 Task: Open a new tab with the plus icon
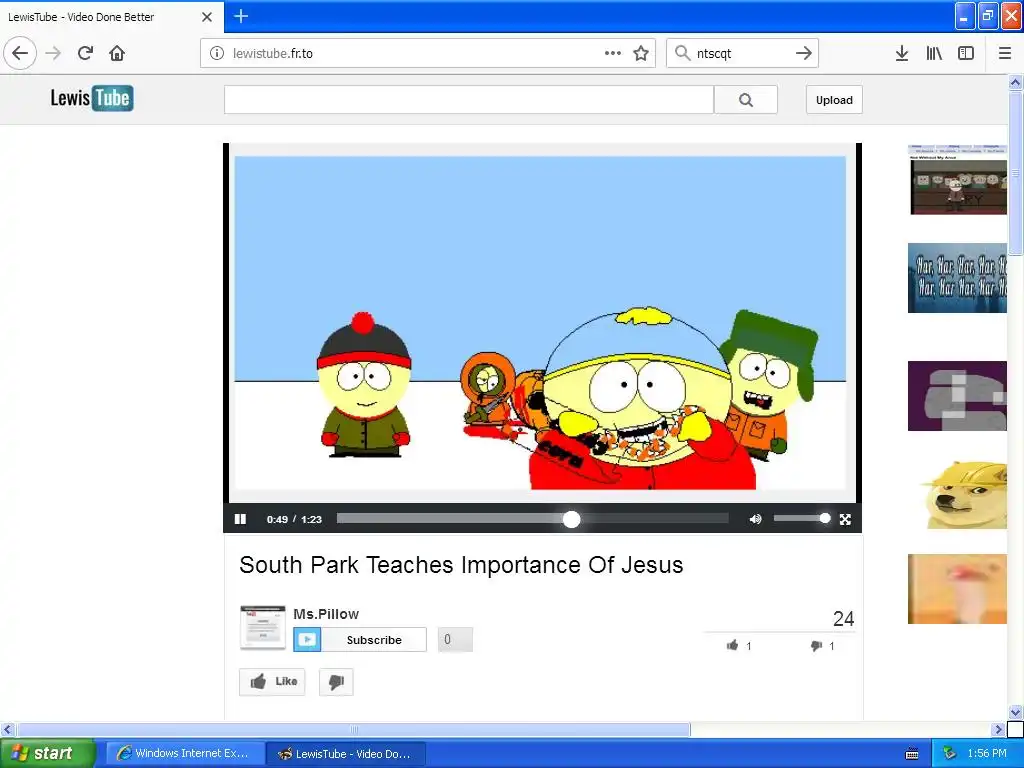[x=241, y=16]
